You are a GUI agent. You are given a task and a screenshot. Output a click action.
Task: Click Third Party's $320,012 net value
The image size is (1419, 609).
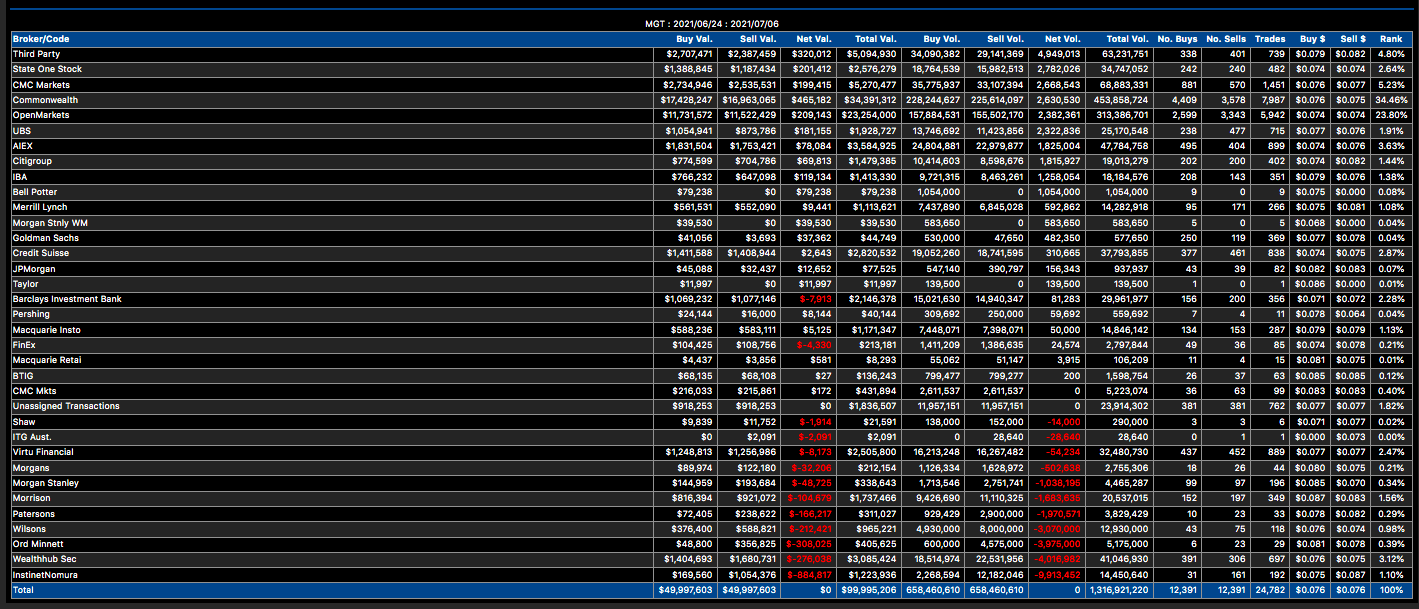812,54
